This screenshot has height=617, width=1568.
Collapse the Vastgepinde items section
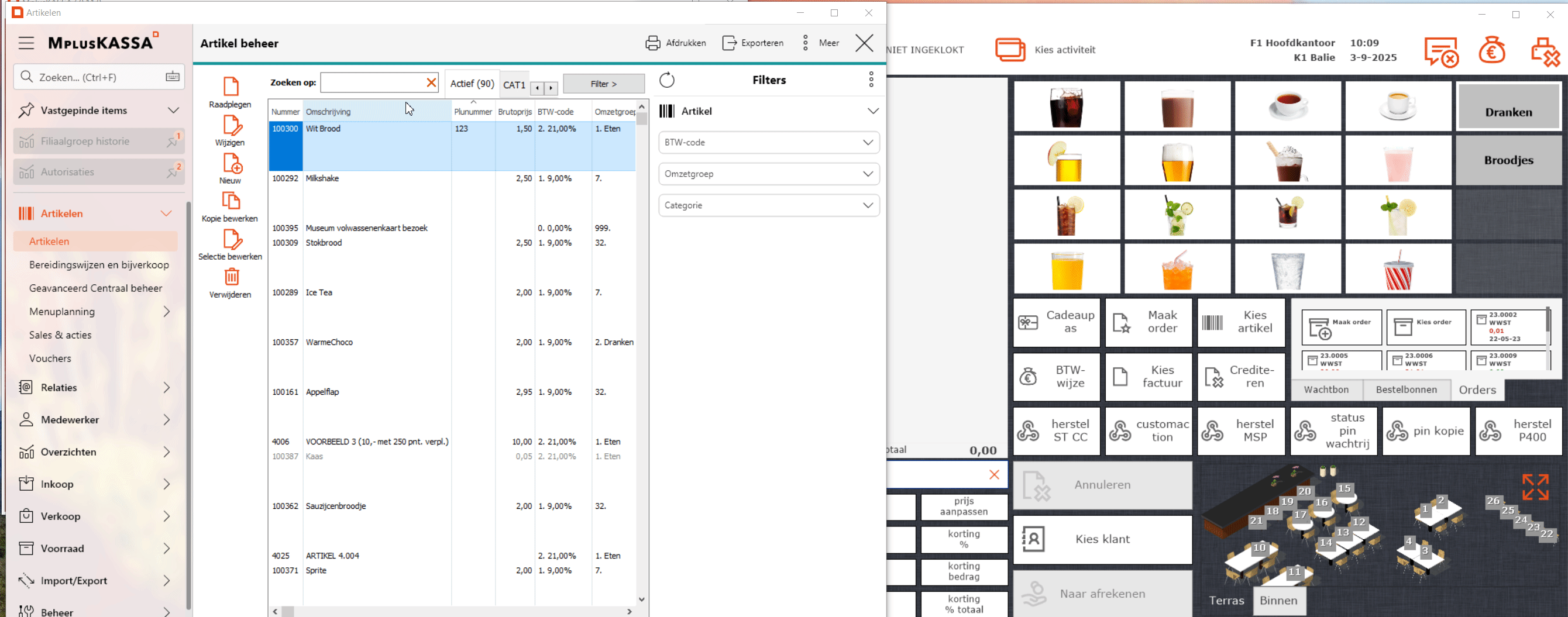pos(174,111)
